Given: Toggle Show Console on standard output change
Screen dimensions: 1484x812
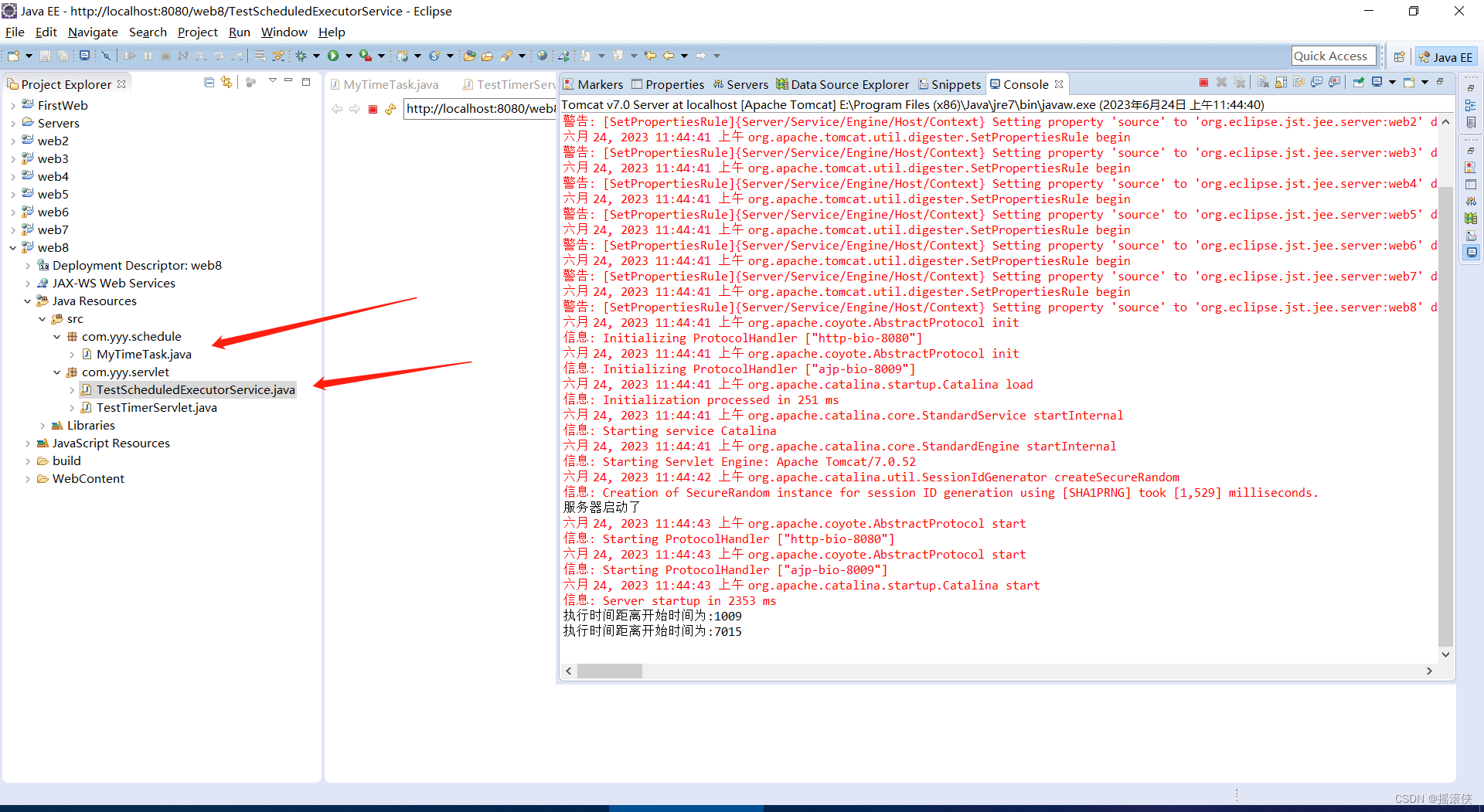Looking at the screenshot, I should pyautogui.click(x=1316, y=82).
